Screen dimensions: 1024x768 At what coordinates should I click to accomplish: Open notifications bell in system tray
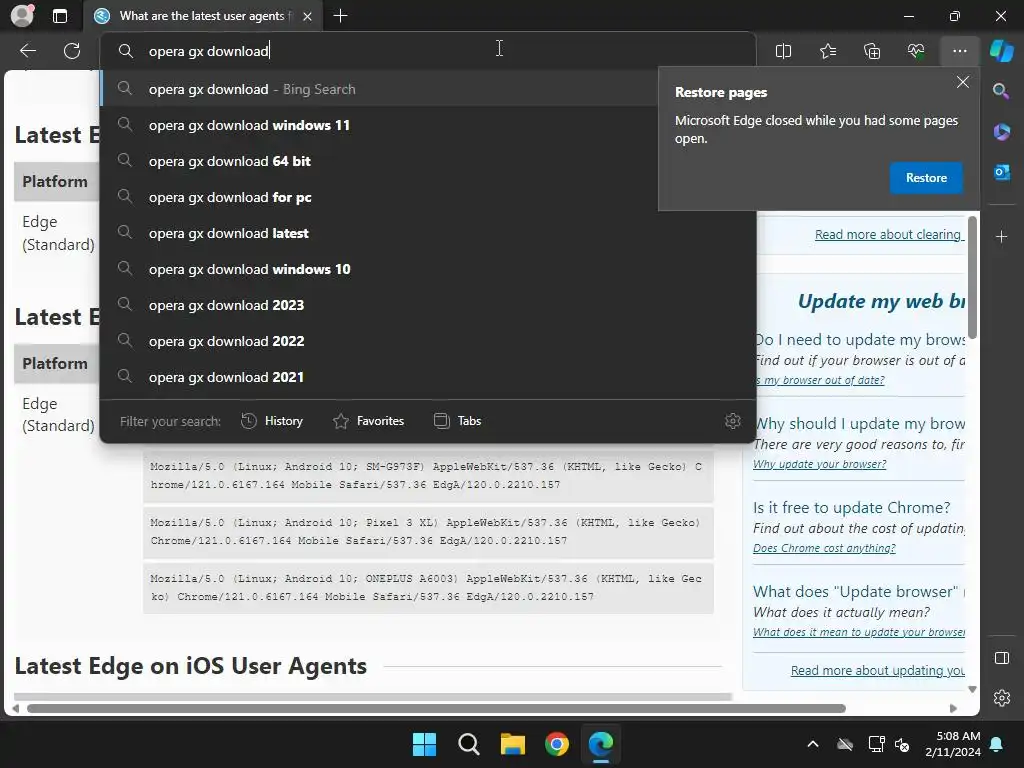click(997, 744)
